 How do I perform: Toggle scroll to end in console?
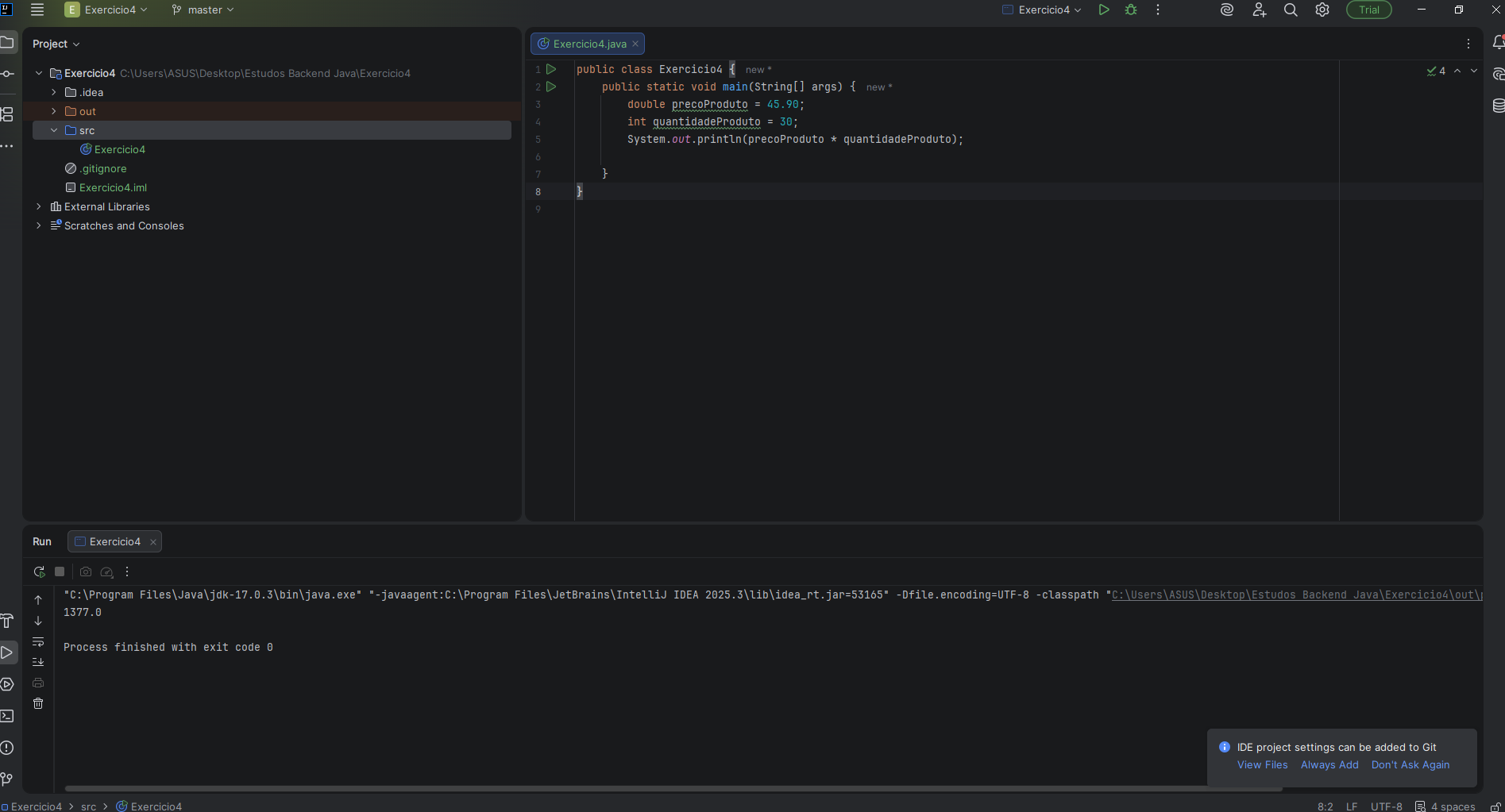[x=38, y=662]
